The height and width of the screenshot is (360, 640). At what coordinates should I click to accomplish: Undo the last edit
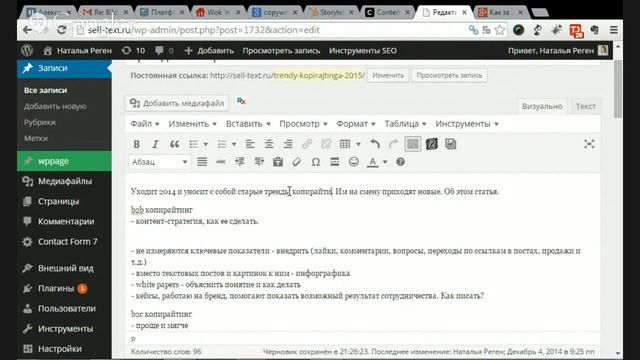pos(375,144)
